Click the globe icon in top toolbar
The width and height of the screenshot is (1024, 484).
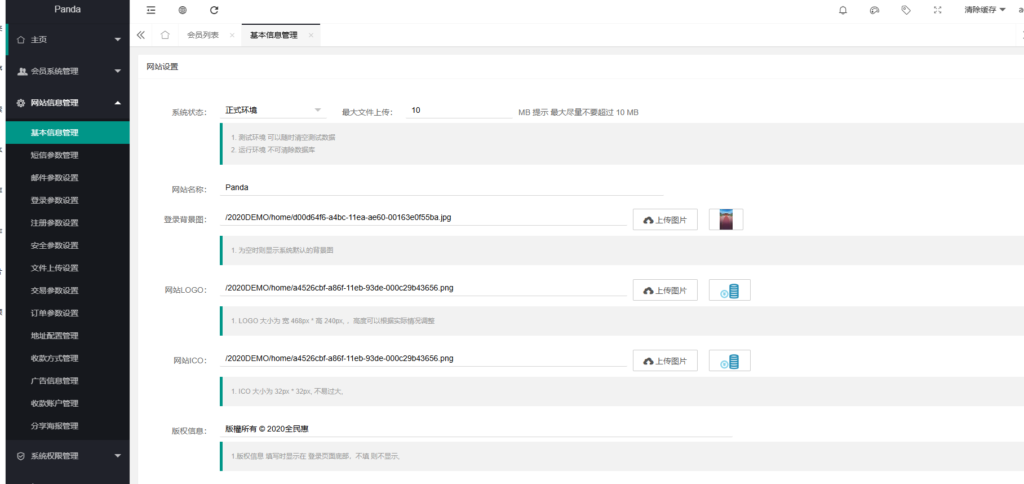click(182, 10)
